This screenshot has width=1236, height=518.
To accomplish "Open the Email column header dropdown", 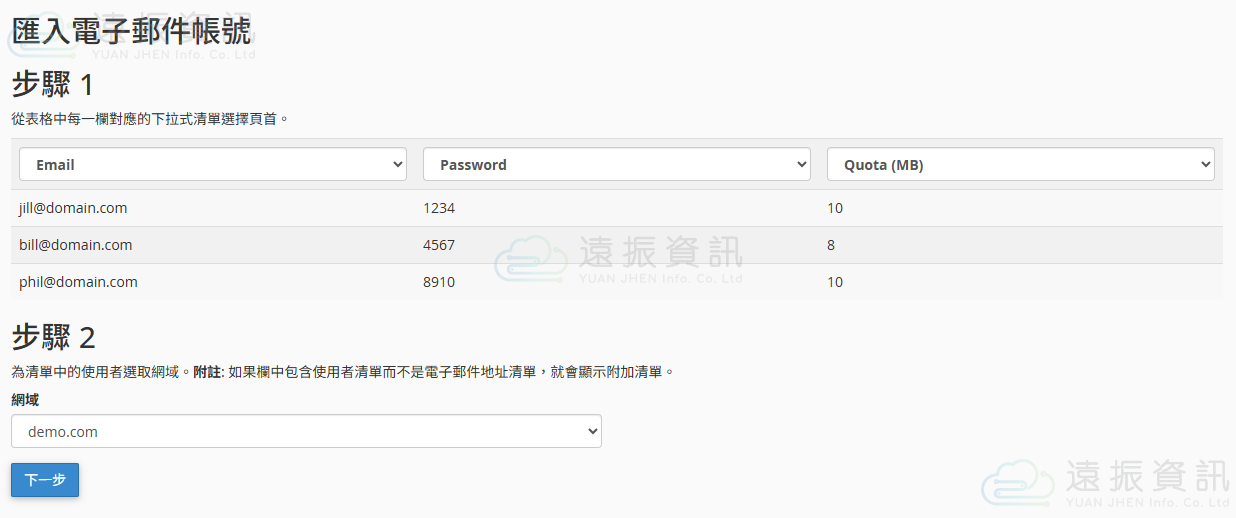I will click(x=213, y=165).
